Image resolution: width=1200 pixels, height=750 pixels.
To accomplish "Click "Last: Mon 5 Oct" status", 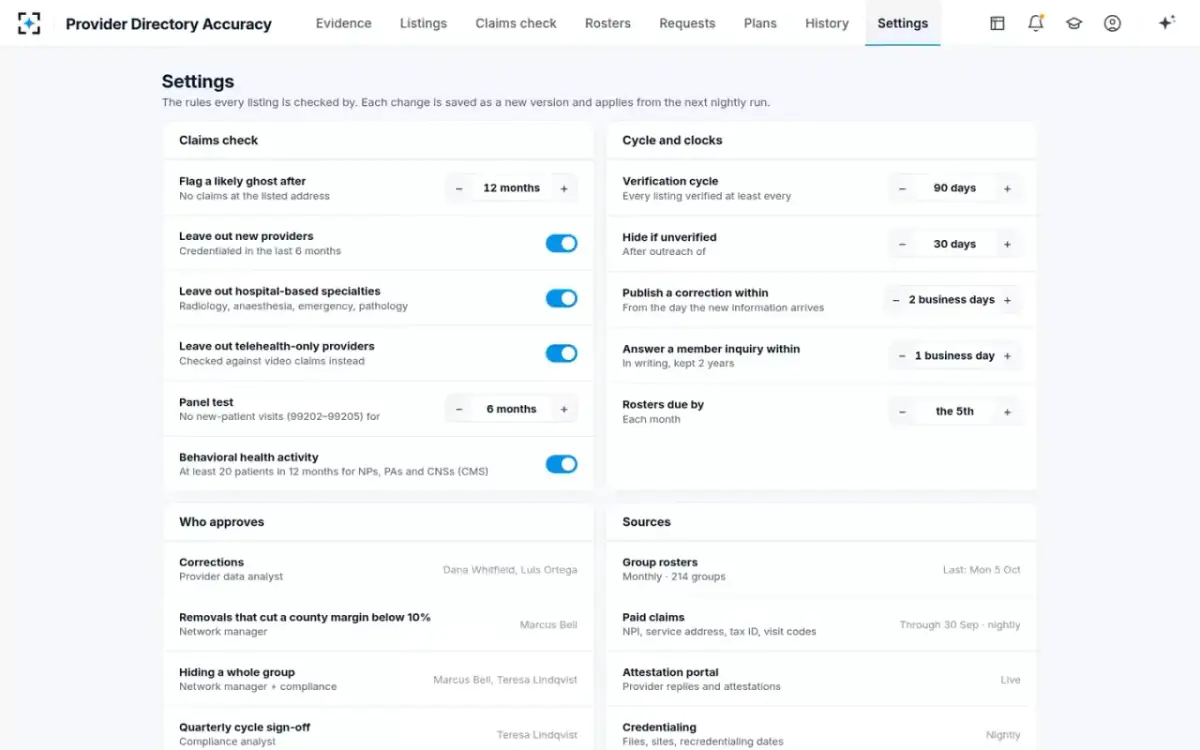I will (982, 570).
